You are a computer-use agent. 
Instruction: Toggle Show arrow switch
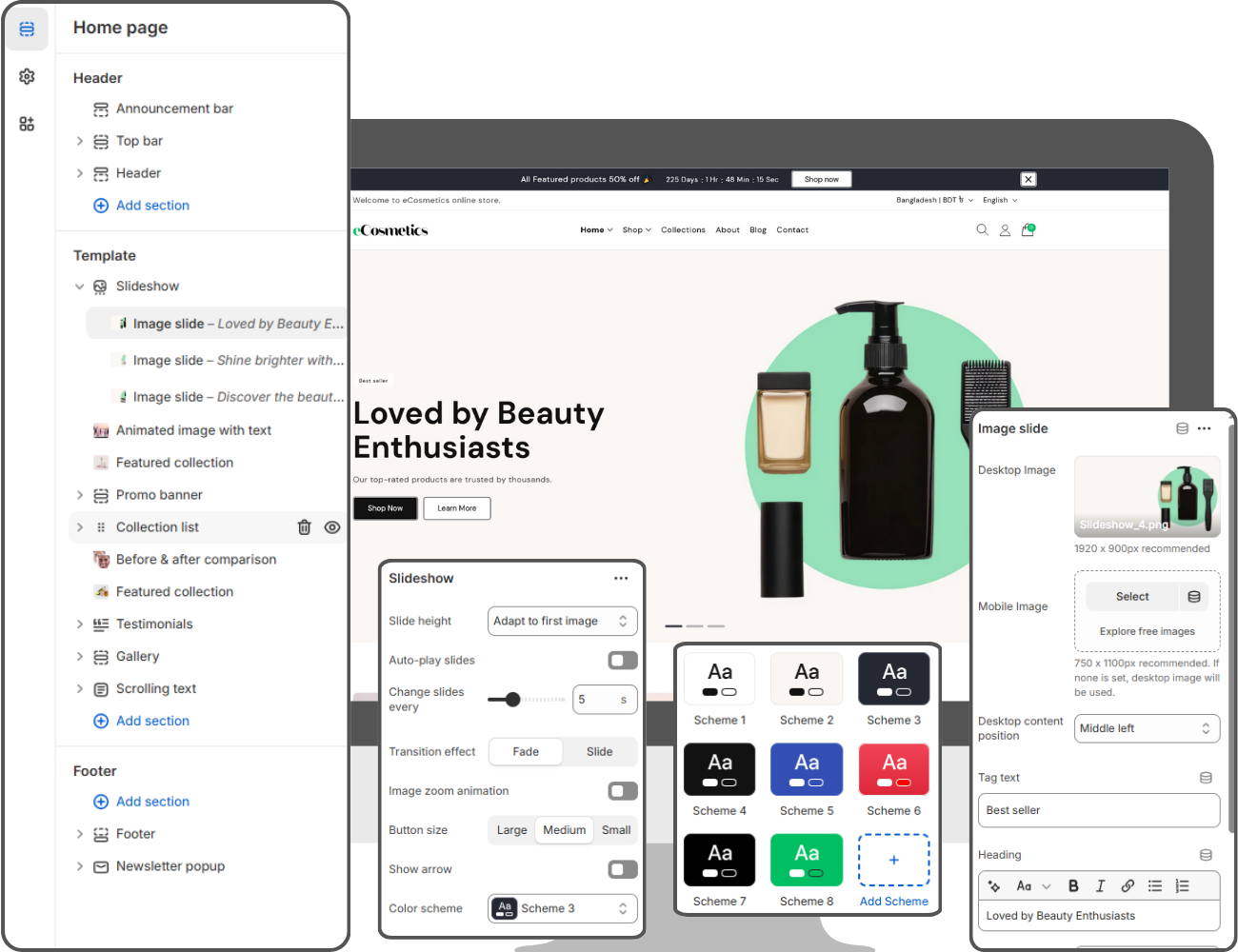tap(623, 869)
